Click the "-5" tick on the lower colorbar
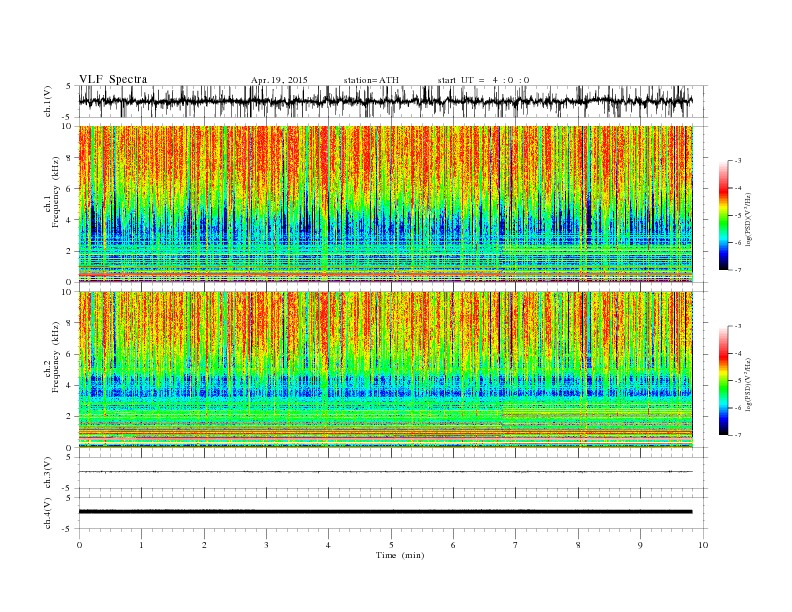The width and height of the screenshot is (792, 612). [737, 381]
